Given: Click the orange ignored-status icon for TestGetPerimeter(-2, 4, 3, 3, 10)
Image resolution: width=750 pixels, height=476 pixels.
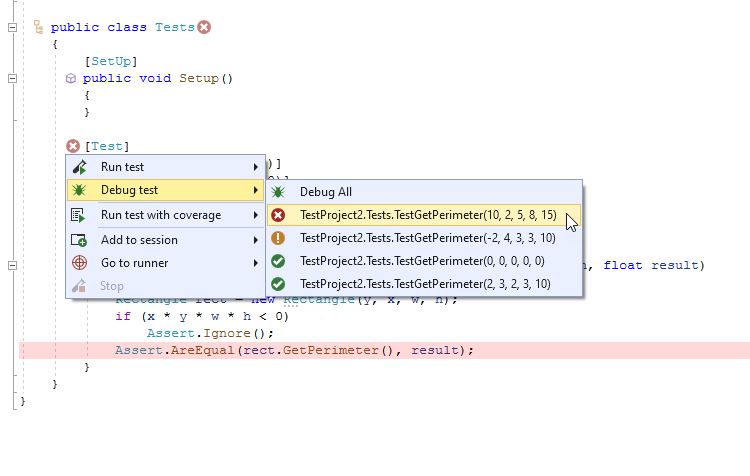Looking at the screenshot, I should pyautogui.click(x=278, y=238).
